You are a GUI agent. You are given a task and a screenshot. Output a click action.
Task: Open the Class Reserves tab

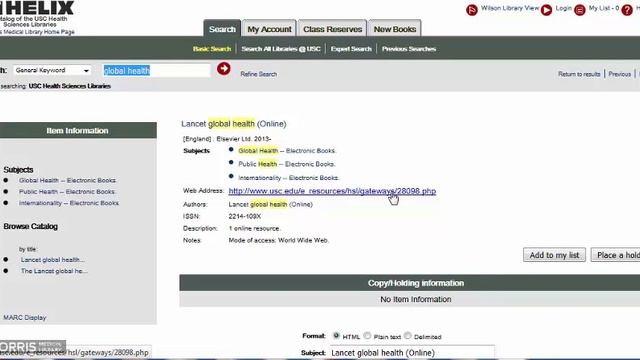332,29
